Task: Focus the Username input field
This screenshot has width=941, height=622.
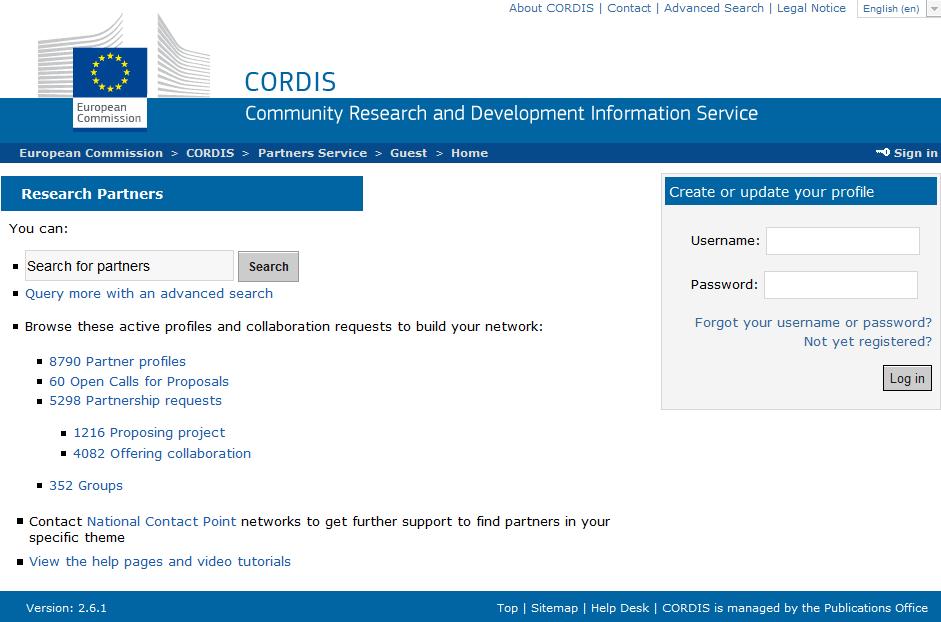Action: (x=843, y=241)
